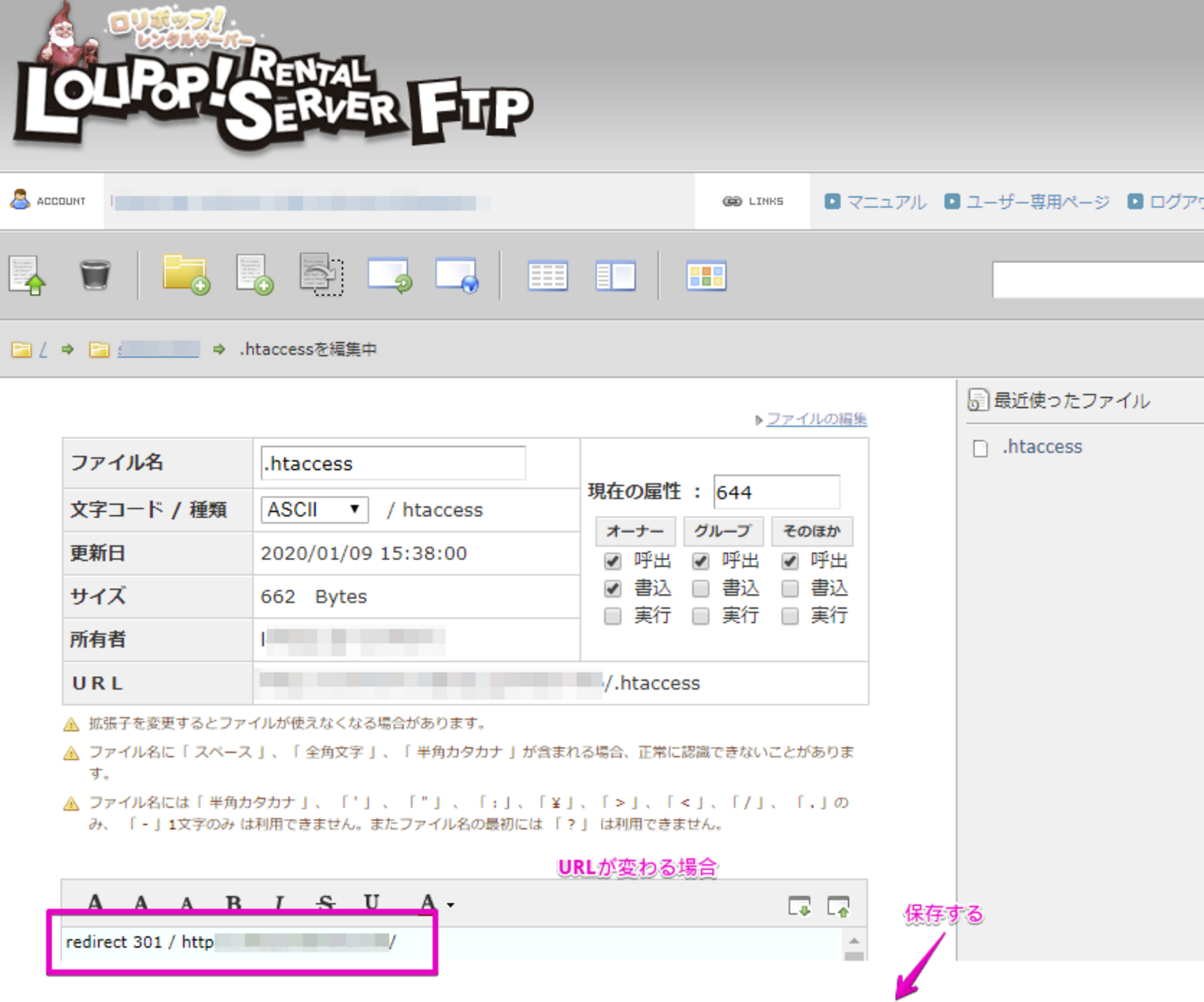This screenshot has height=1002, width=1204.
Task: Click the file upload icon
Action: [27, 275]
